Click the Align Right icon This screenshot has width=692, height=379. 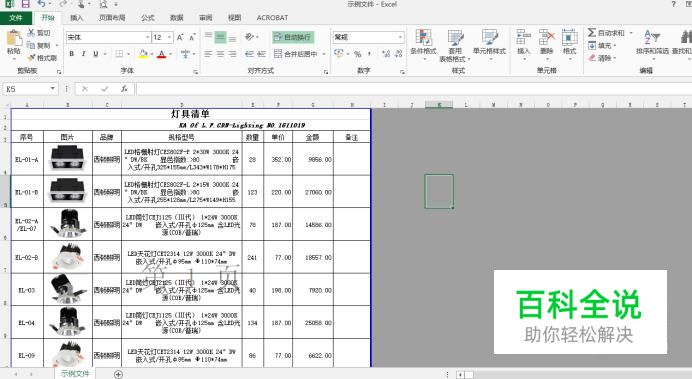click(232, 54)
